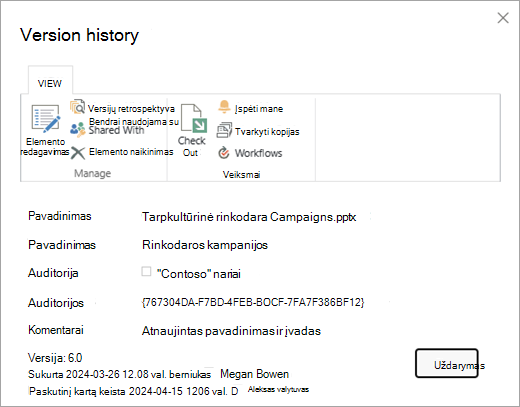
Task: Select title value Rinkodaros kampanijos
Action: click(x=205, y=245)
